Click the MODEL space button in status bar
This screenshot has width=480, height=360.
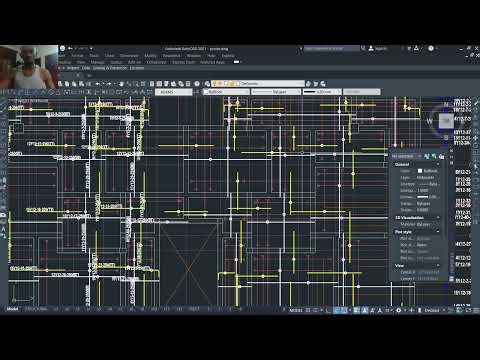click(x=295, y=310)
